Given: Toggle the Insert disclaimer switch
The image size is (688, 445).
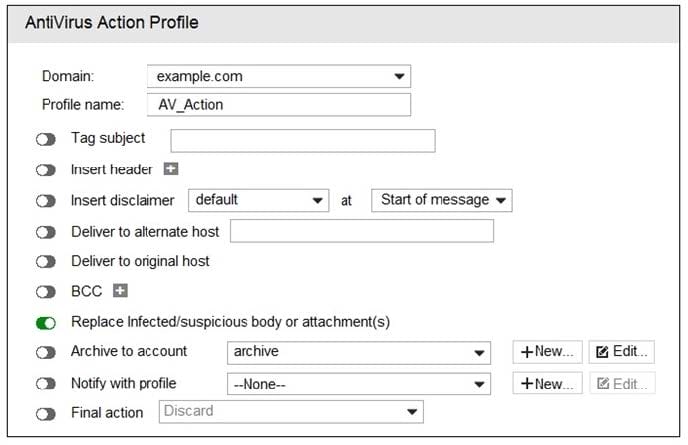Looking at the screenshot, I should pos(46,201).
